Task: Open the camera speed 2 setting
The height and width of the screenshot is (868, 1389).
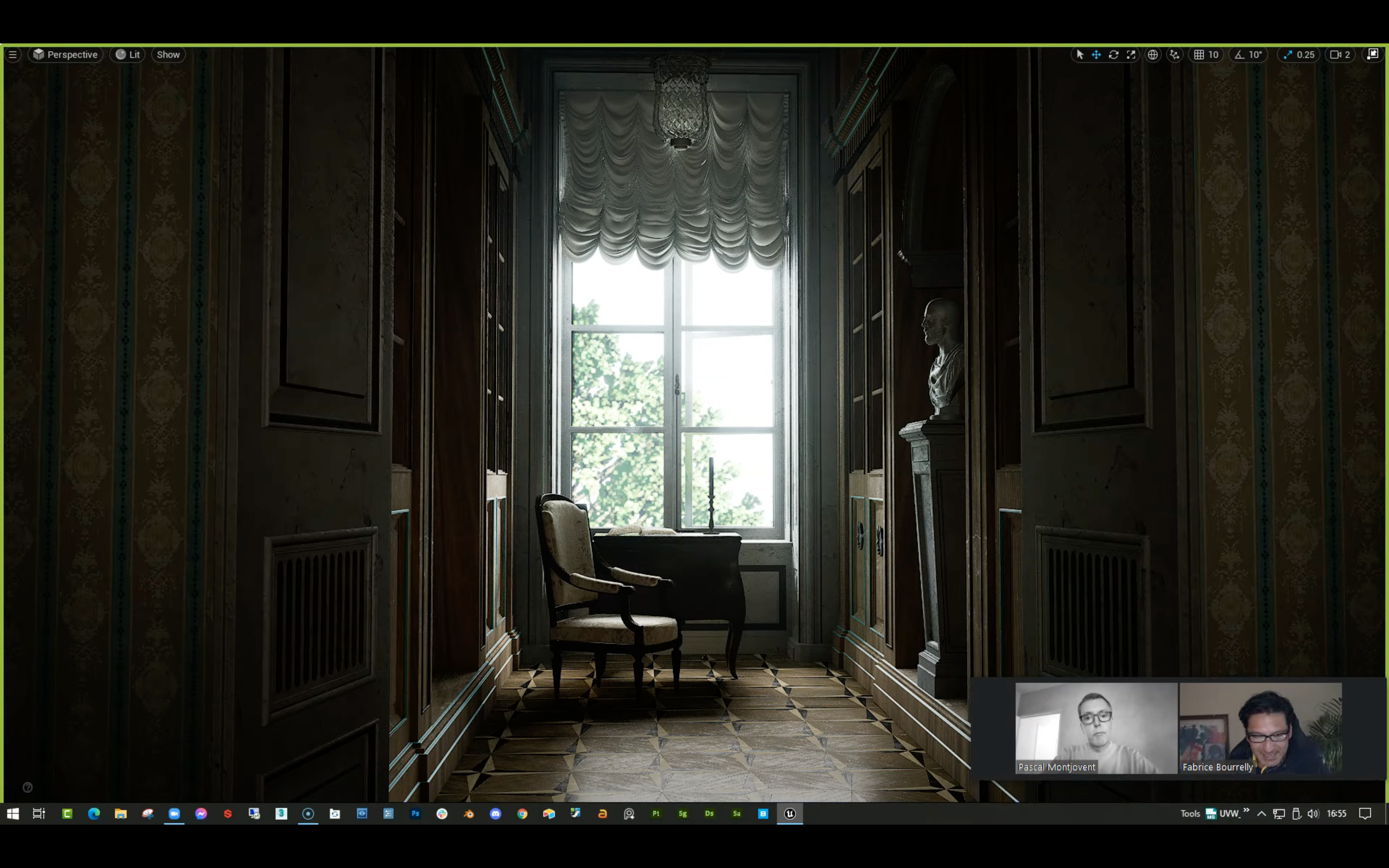Action: tap(1341, 54)
